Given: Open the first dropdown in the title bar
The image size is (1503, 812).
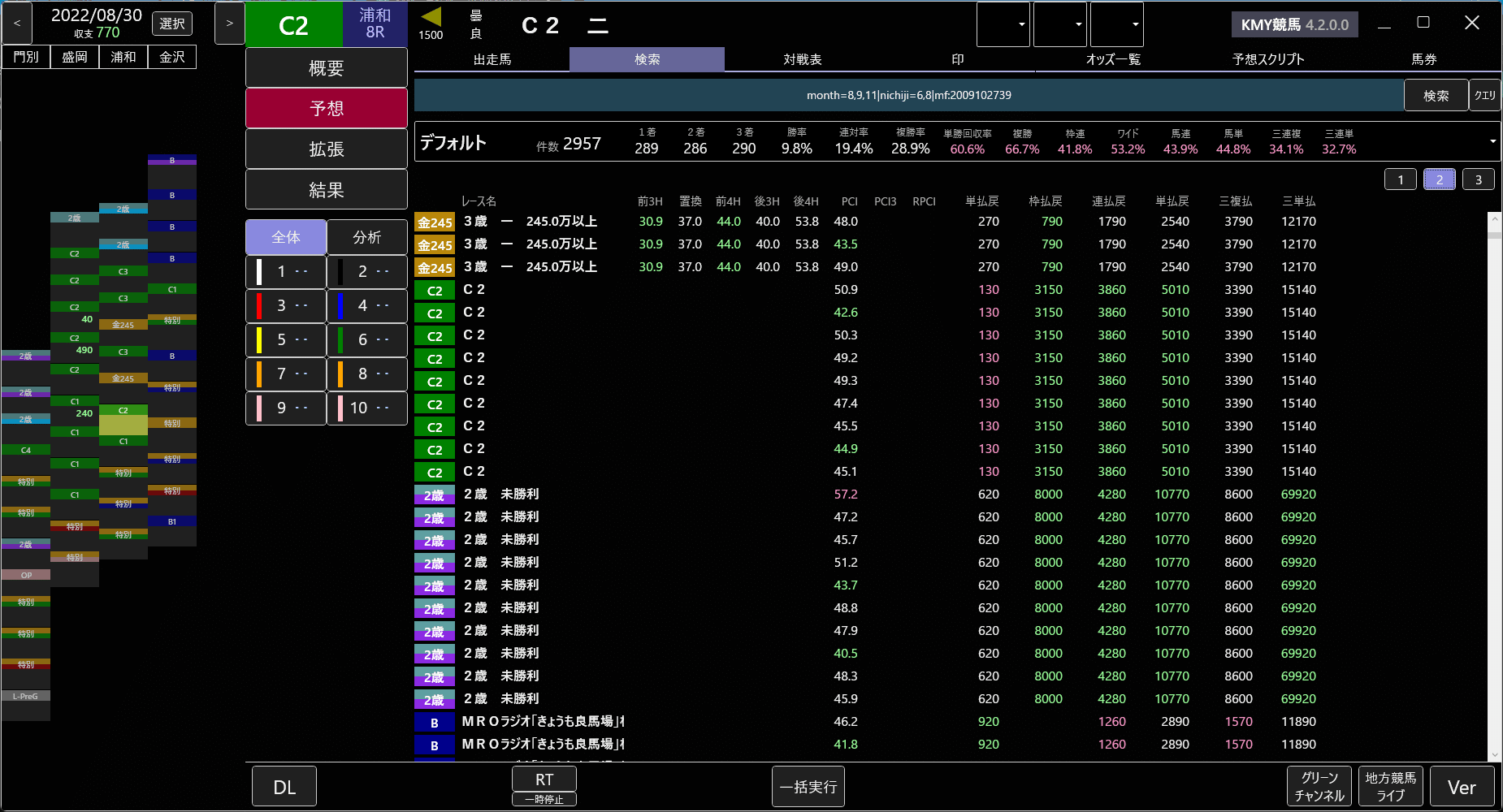Looking at the screenshot, I should tap(1003, 24).
